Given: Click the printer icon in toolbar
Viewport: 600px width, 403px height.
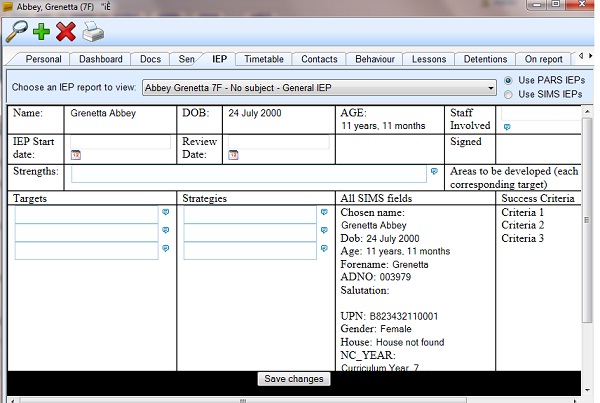Looking at the screenshot, I should 93,31.
